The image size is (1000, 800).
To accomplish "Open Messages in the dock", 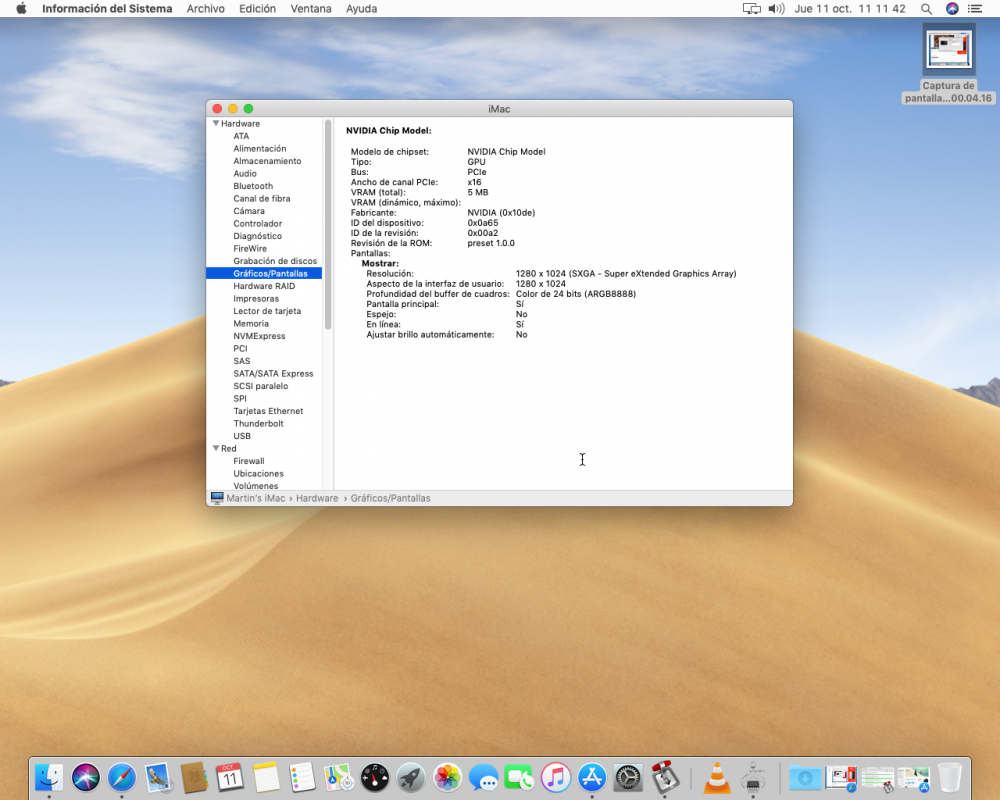I will click(483, 778).
